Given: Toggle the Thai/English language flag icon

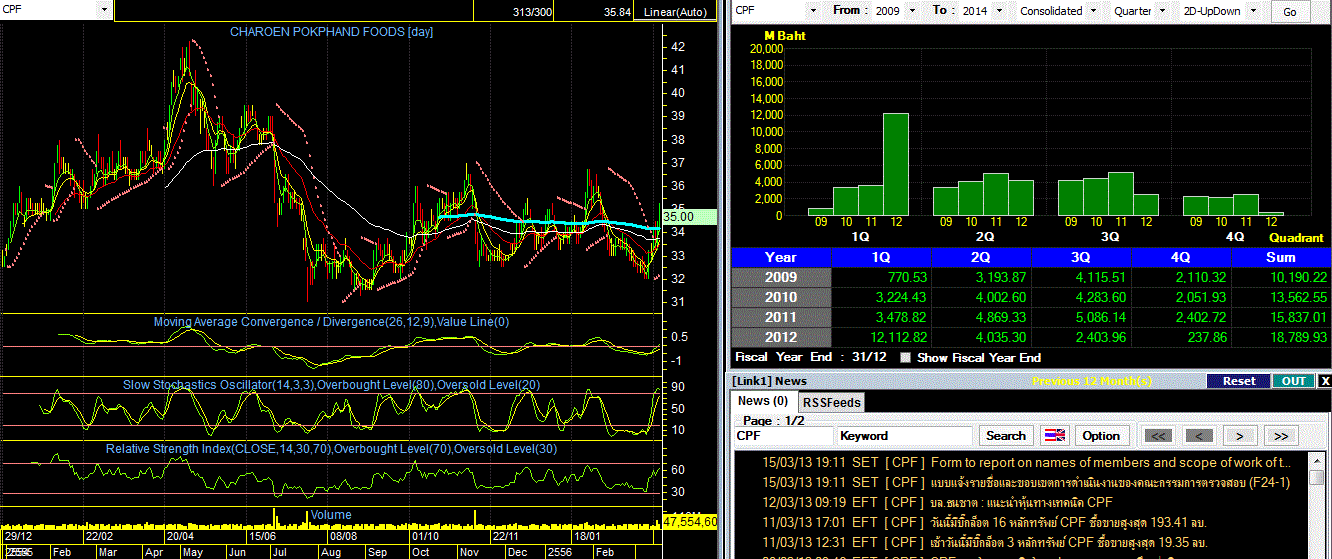Looking at the screenshot, I should pyautogui.click(x=1054, y=436).
